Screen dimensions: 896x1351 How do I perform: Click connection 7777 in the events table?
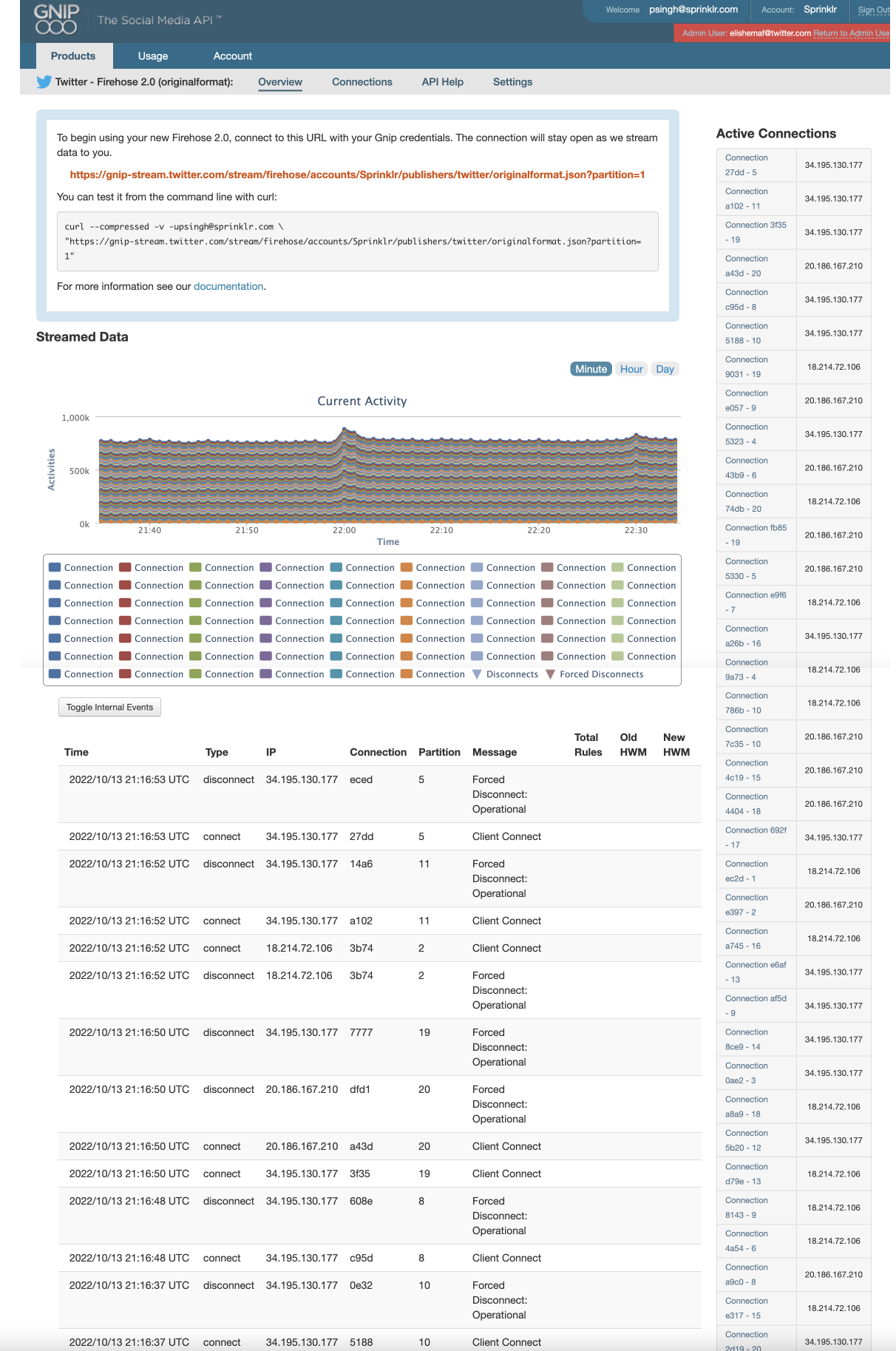pos(362,1033)
